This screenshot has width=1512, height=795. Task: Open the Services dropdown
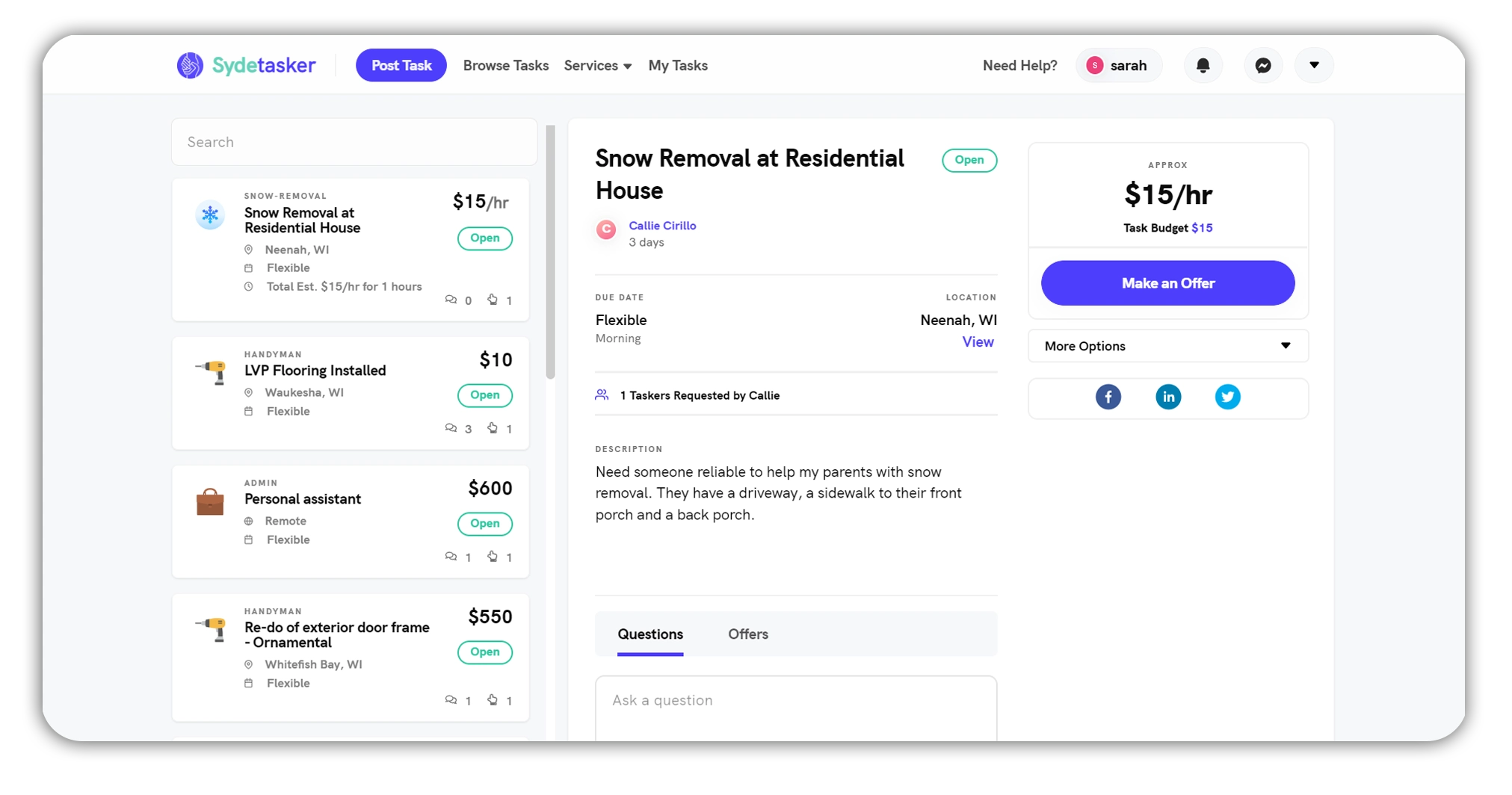597,66
